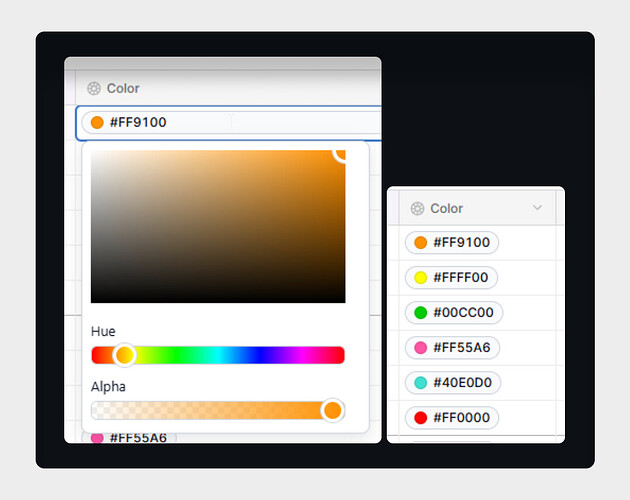
Task: Select the #FF9100 cell in right table
Action: tap(452, 242)
